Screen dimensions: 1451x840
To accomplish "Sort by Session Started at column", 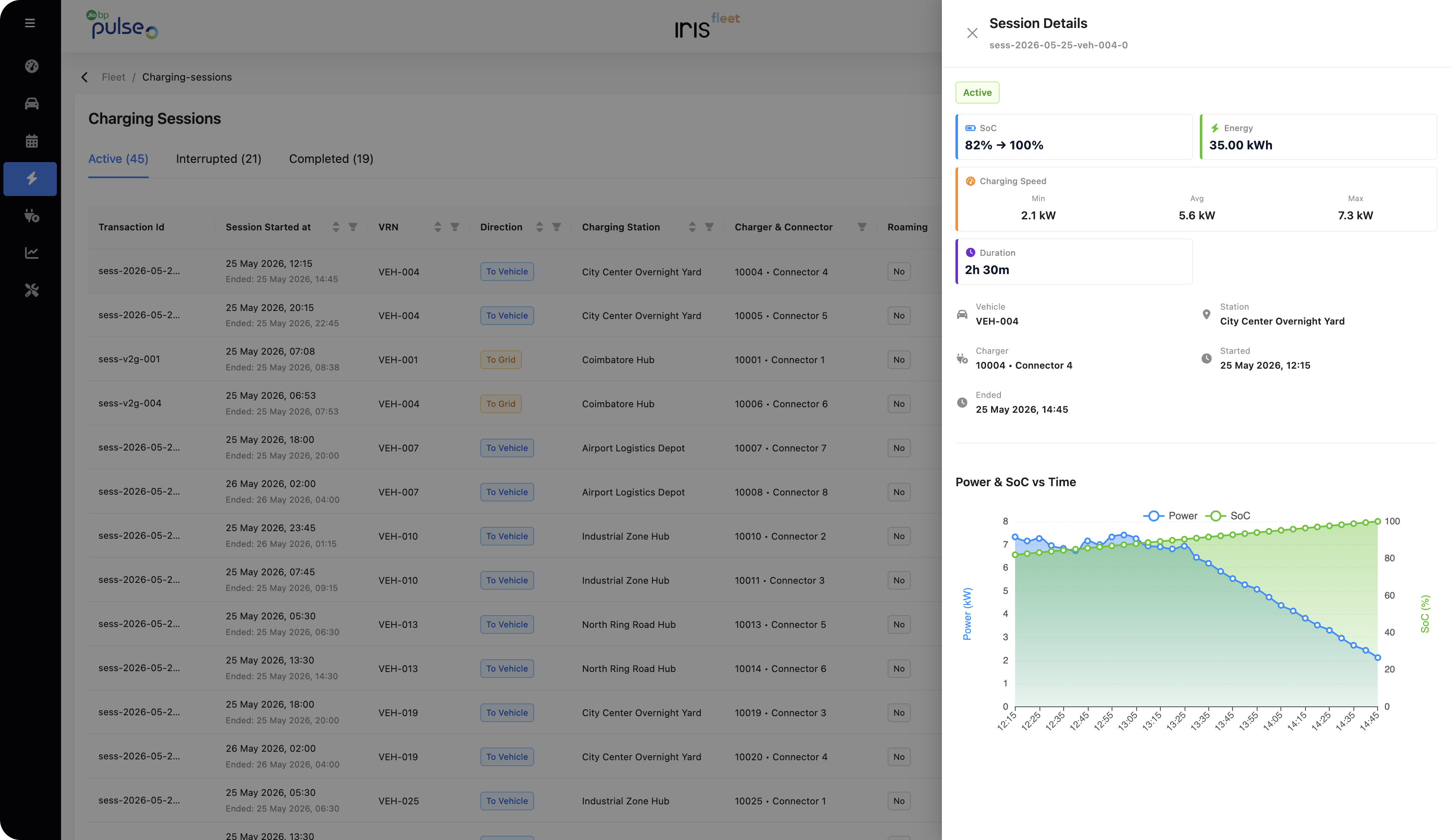I will [x=336, y=227].
